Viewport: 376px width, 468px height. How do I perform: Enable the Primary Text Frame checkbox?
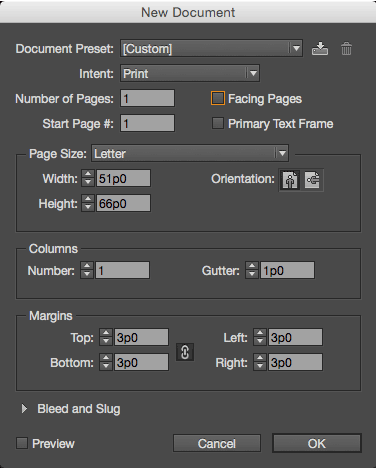coord(218,123)
